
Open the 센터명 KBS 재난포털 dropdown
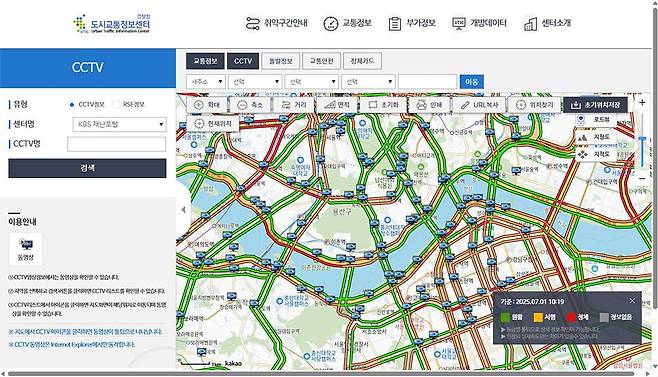(x=120, y=124)
